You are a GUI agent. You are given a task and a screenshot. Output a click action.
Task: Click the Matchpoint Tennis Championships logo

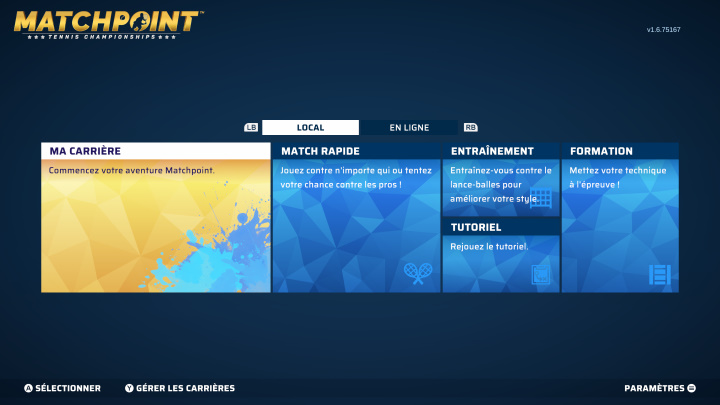click(108, 25)
